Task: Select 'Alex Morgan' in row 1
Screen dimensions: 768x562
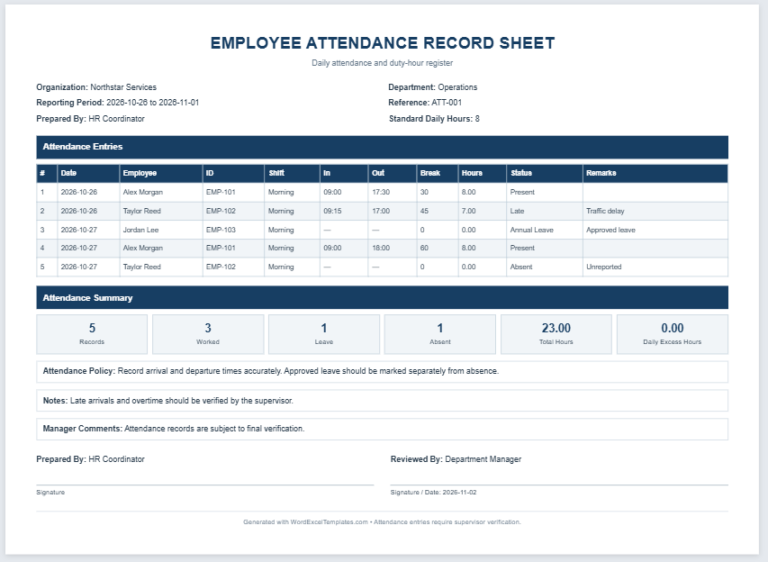Action: [143, 192]
